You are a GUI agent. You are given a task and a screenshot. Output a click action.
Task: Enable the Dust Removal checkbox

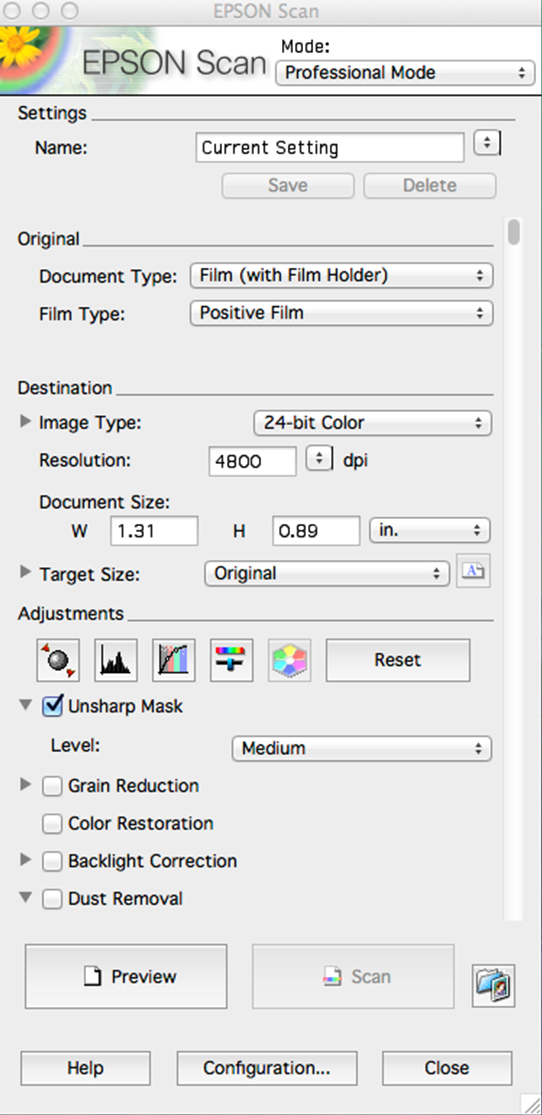coord(52,900)
